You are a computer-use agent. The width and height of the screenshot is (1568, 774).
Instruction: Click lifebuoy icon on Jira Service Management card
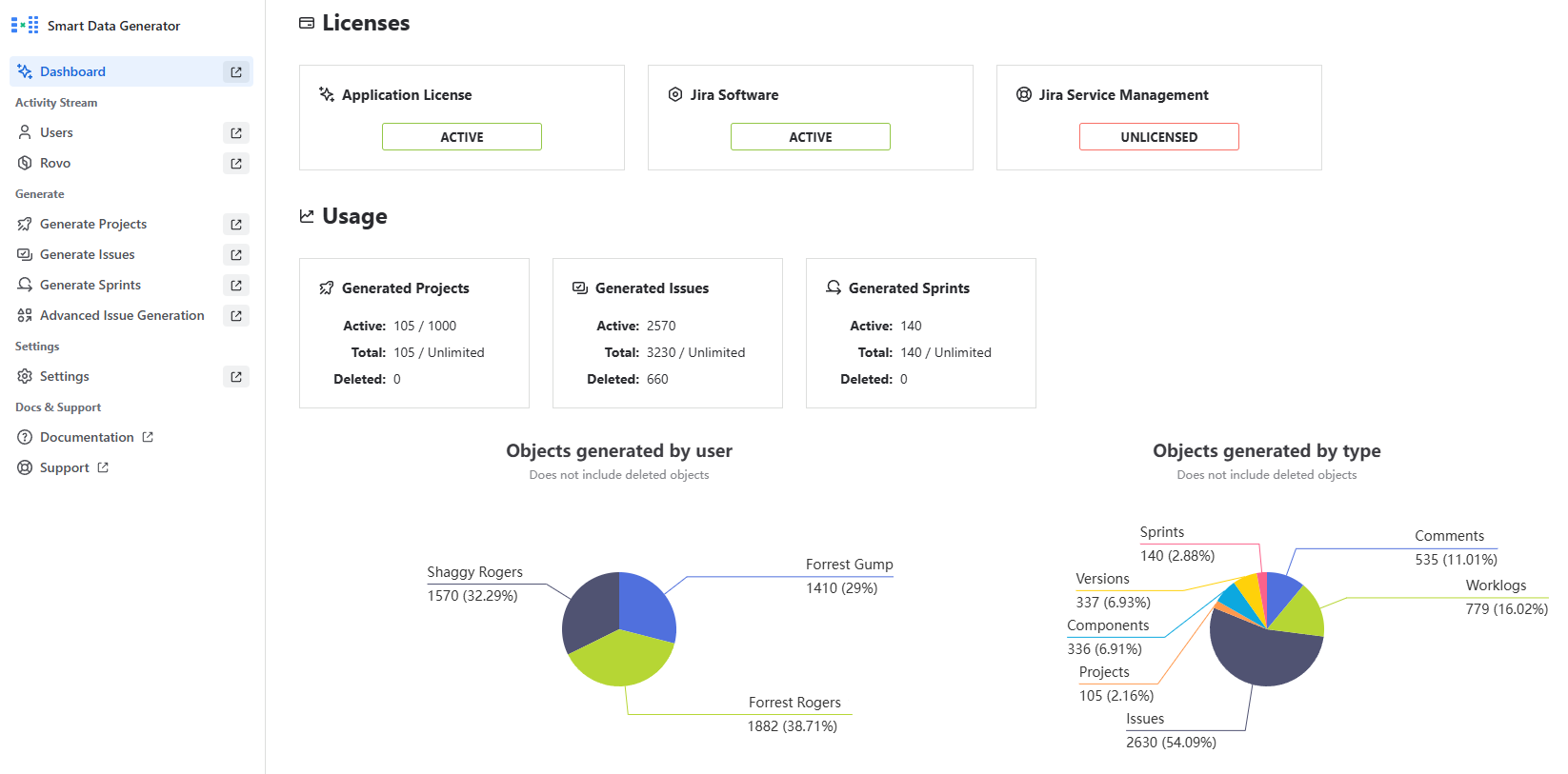[x=1024, y=94]
